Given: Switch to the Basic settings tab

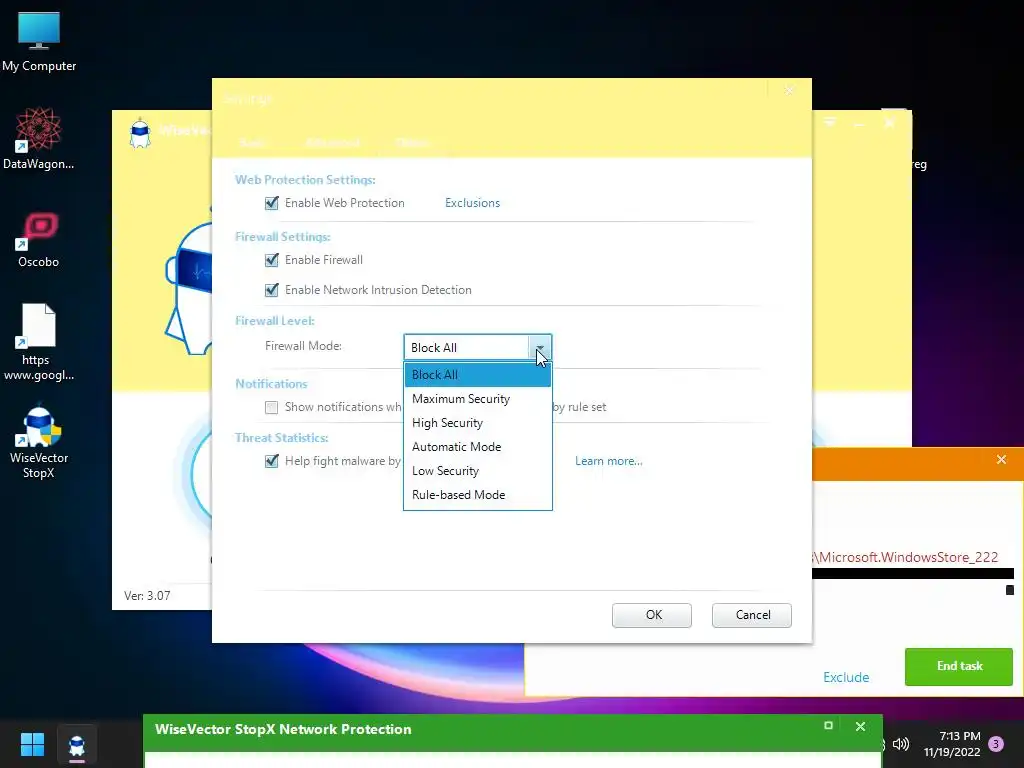Looking at the screenshot, I should pos(251,142).
